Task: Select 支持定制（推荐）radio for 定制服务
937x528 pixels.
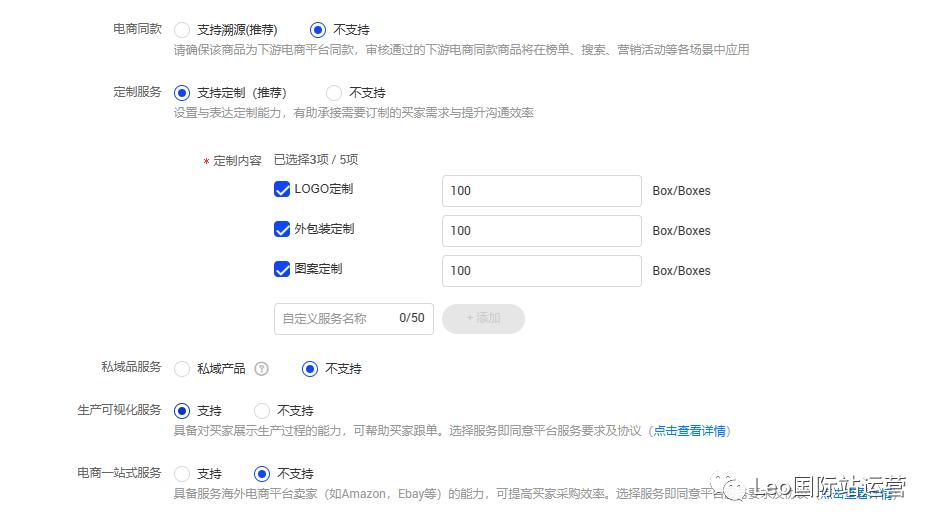Action: pos(182,93)
